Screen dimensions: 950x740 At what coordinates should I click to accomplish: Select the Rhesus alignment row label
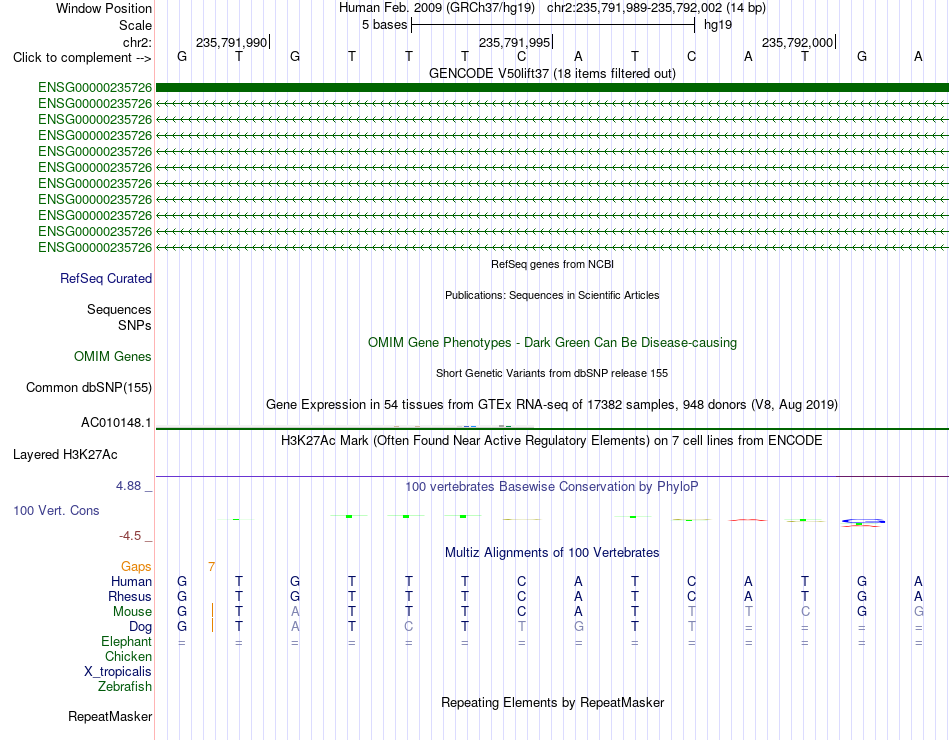[130, 596]
